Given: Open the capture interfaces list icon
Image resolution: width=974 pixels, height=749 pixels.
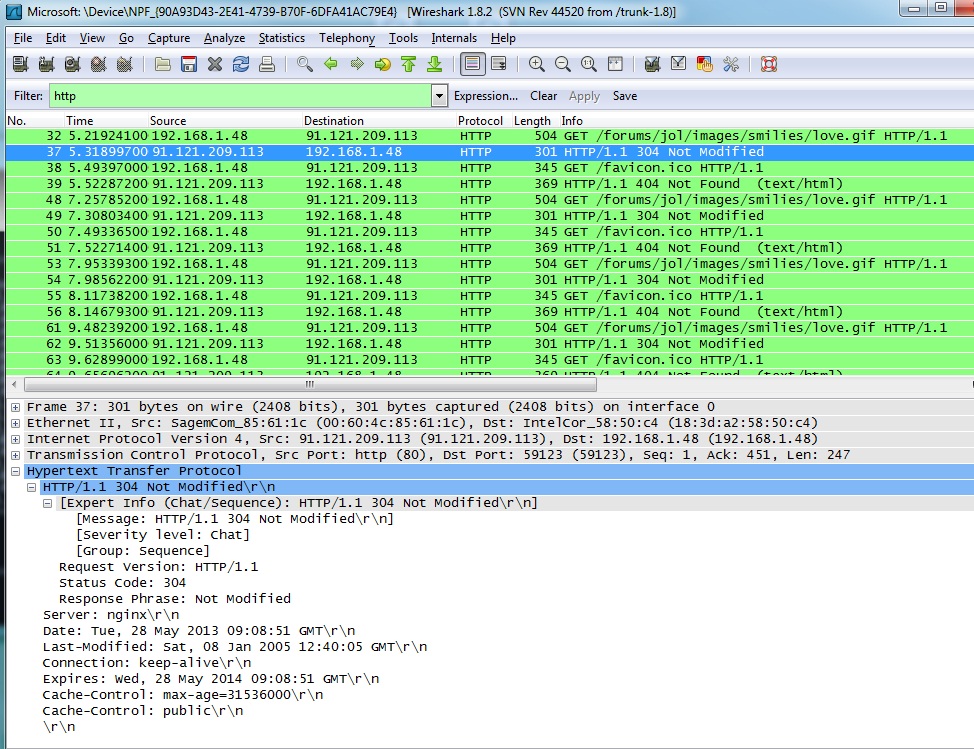Looking at the screenshot, I should coord(20,64).
